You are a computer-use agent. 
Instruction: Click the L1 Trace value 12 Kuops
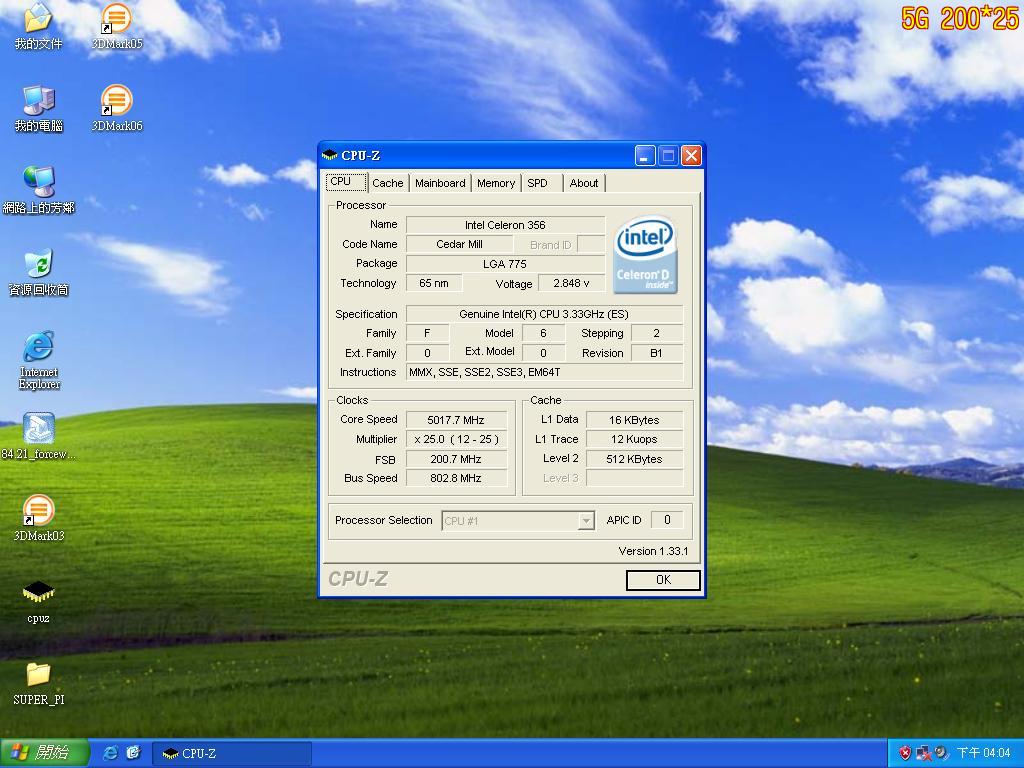coord(634,440)
